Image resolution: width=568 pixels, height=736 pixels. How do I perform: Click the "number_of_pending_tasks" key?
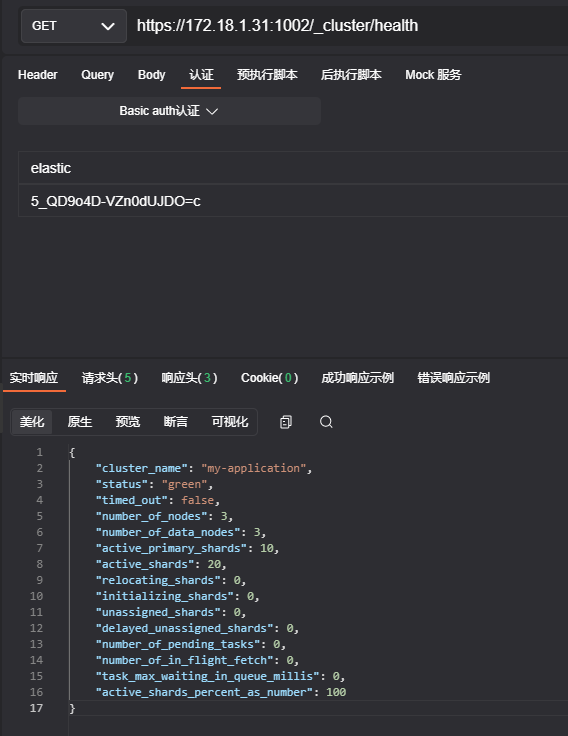tap(177, 644)
